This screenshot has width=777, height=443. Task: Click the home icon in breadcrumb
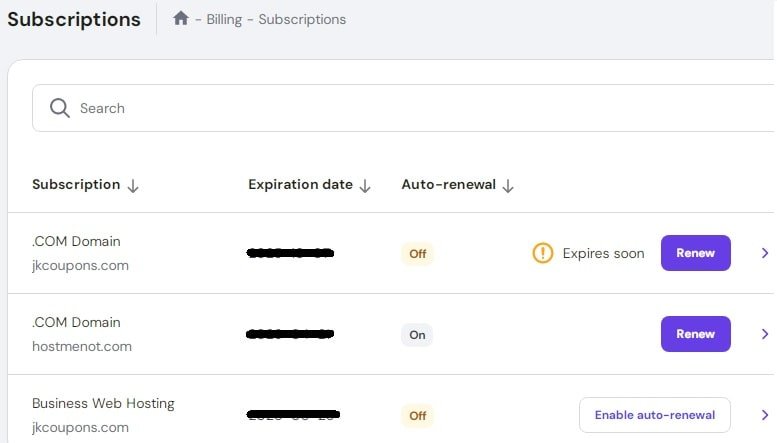(x=181, y=19)
